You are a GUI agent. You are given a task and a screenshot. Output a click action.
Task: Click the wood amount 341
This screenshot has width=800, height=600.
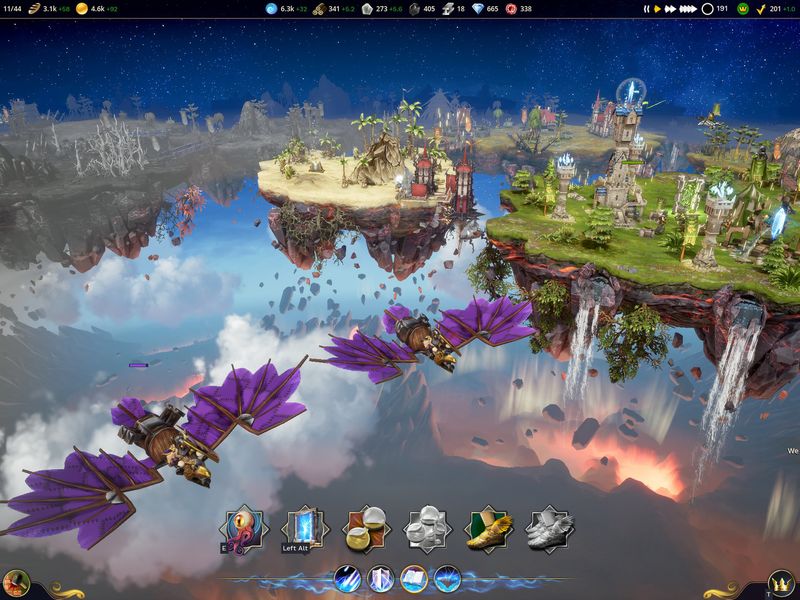coord(334,9)
